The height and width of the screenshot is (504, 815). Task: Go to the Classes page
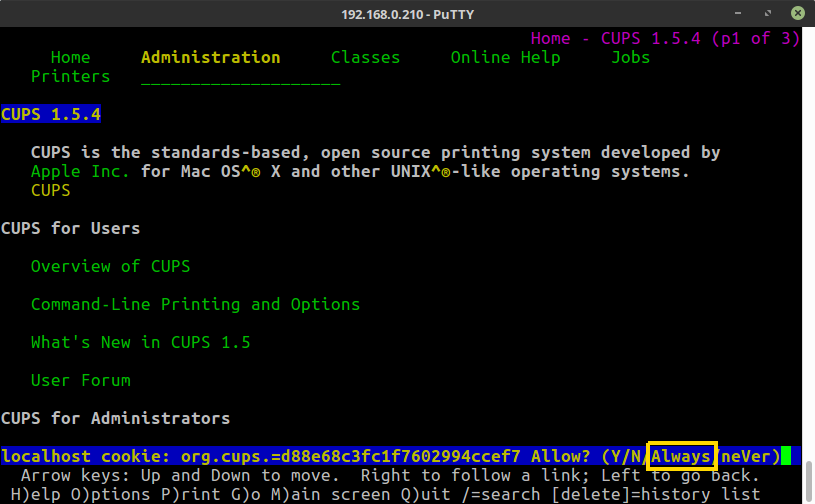(365, 57)
